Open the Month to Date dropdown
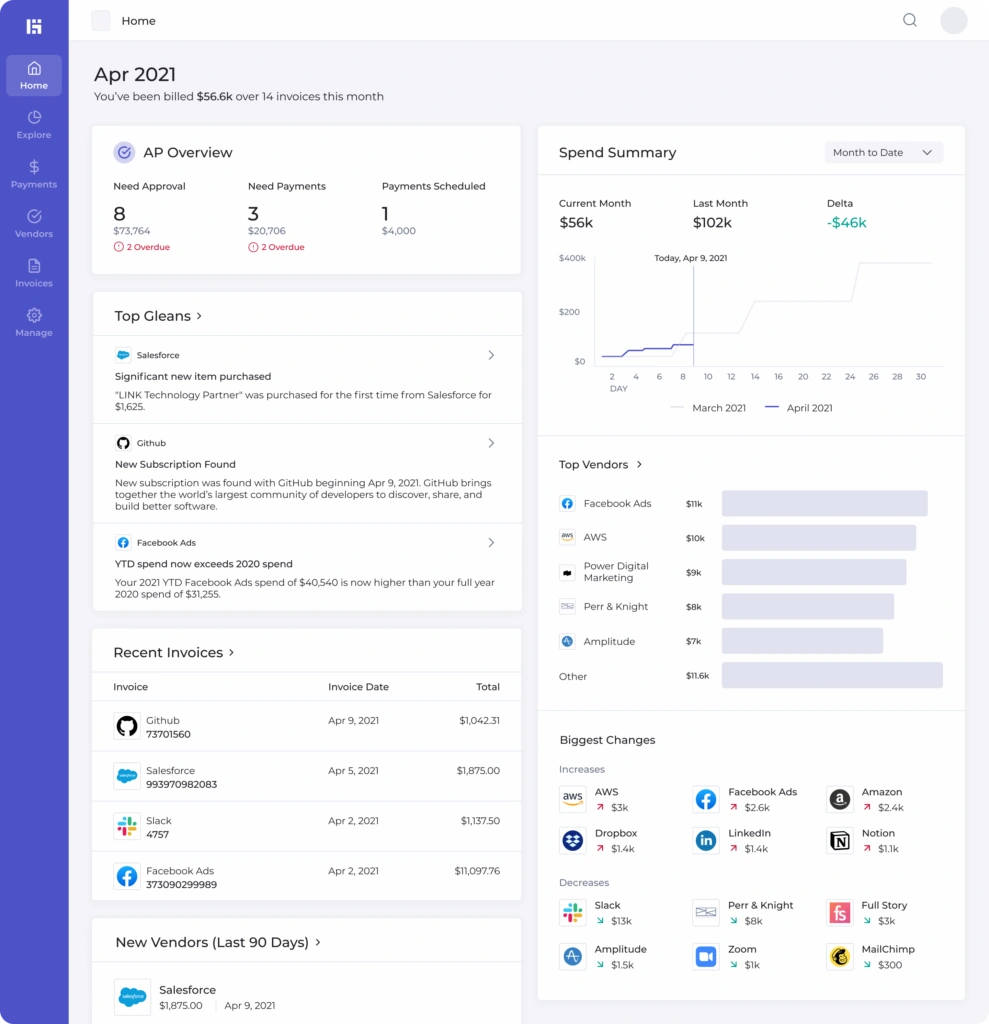Screen dimensions: 989x1024 883,152
